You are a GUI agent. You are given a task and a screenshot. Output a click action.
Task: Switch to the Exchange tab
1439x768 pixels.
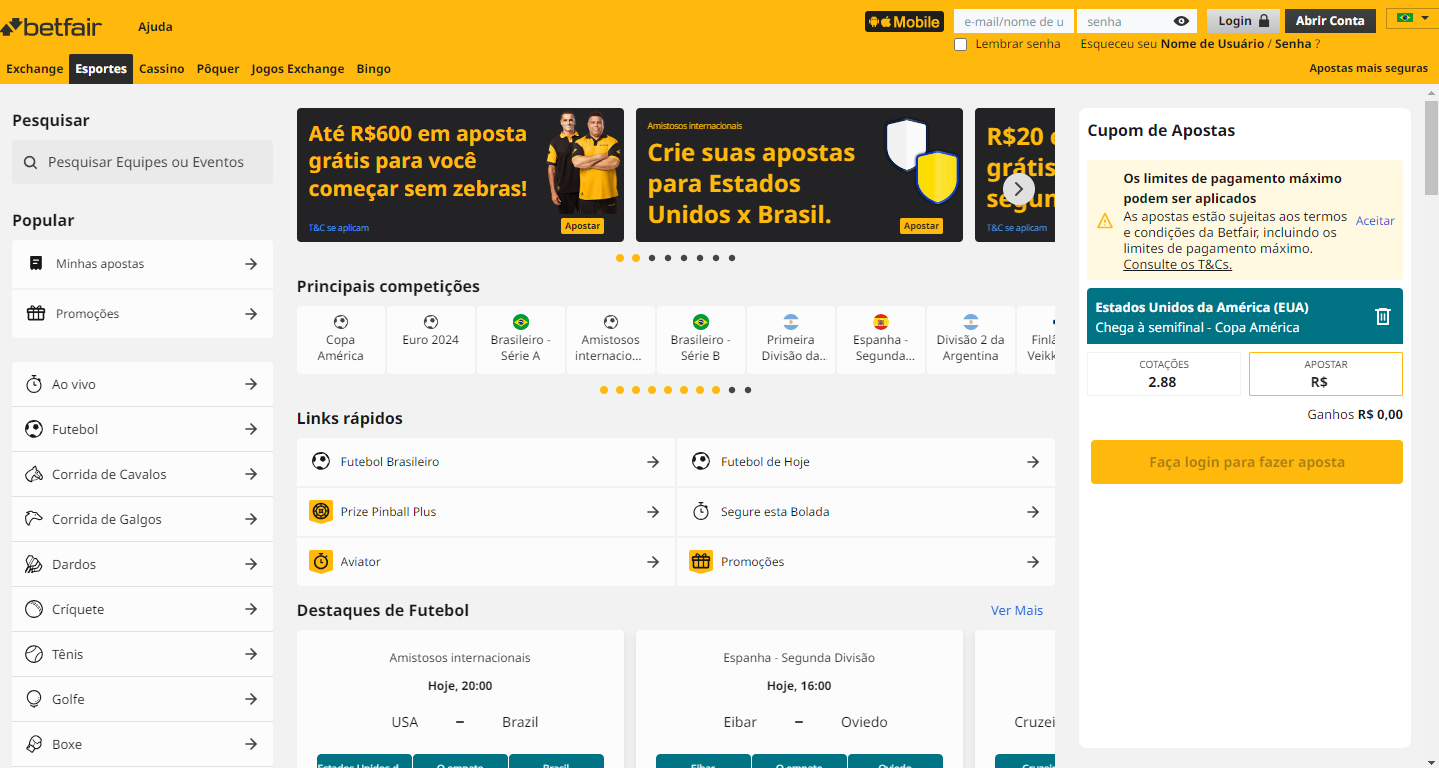(x=34, y=69)
